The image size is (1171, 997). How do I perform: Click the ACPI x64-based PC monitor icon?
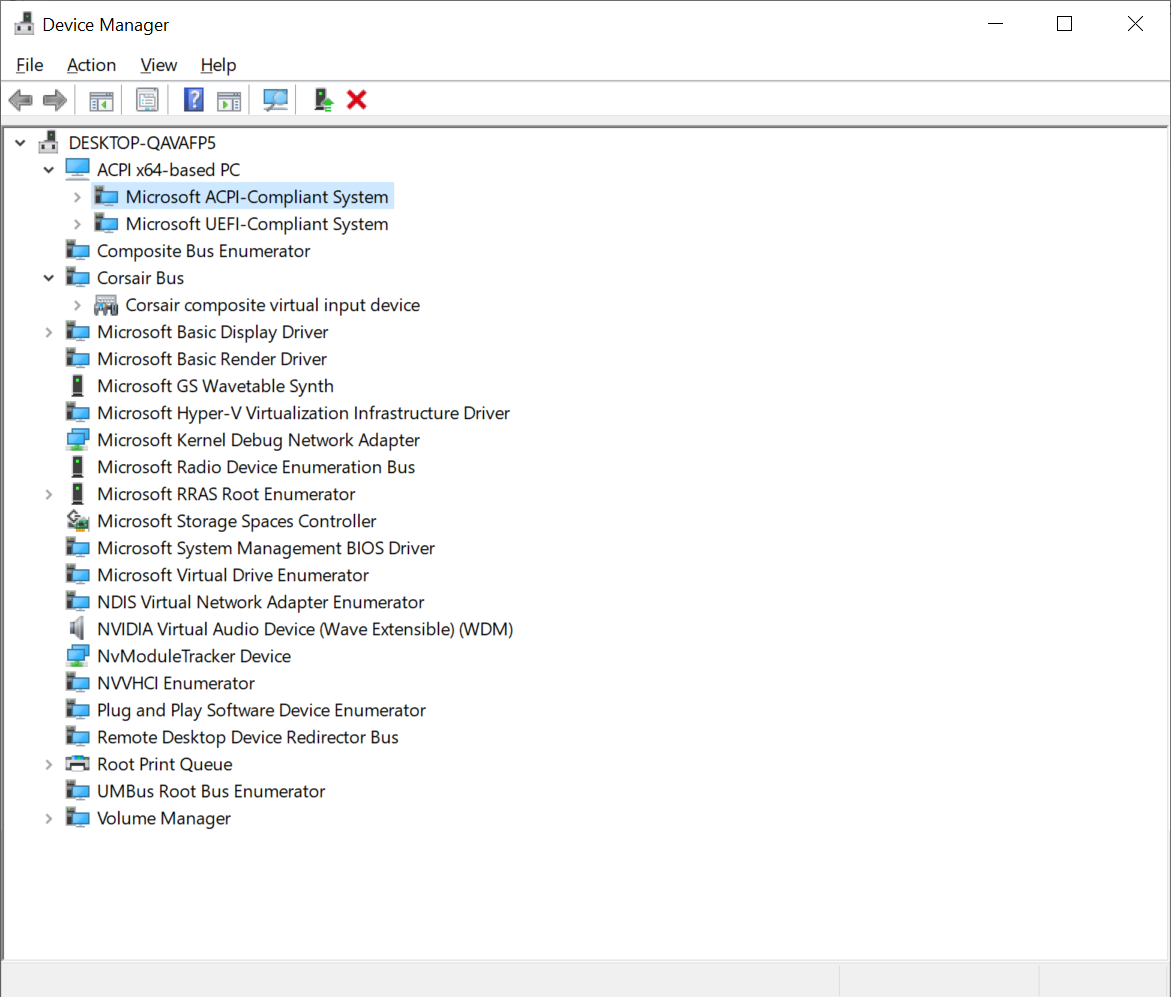tap(78, 170)
